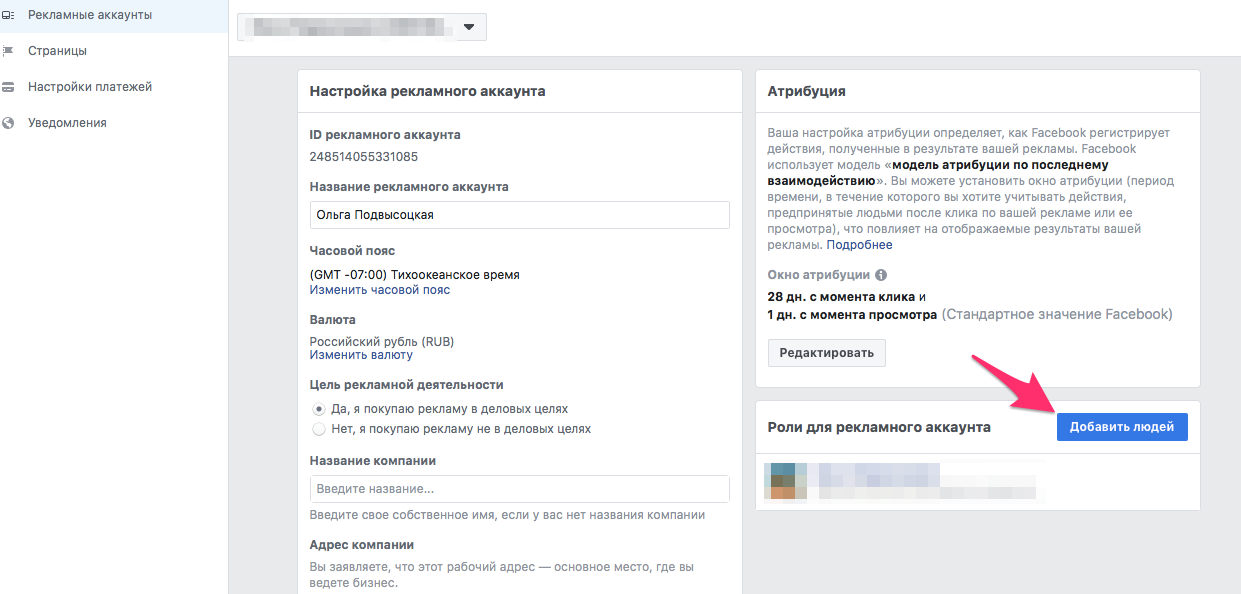
Task: Open Рекламные аккаунты section
Action: (90, 15)
